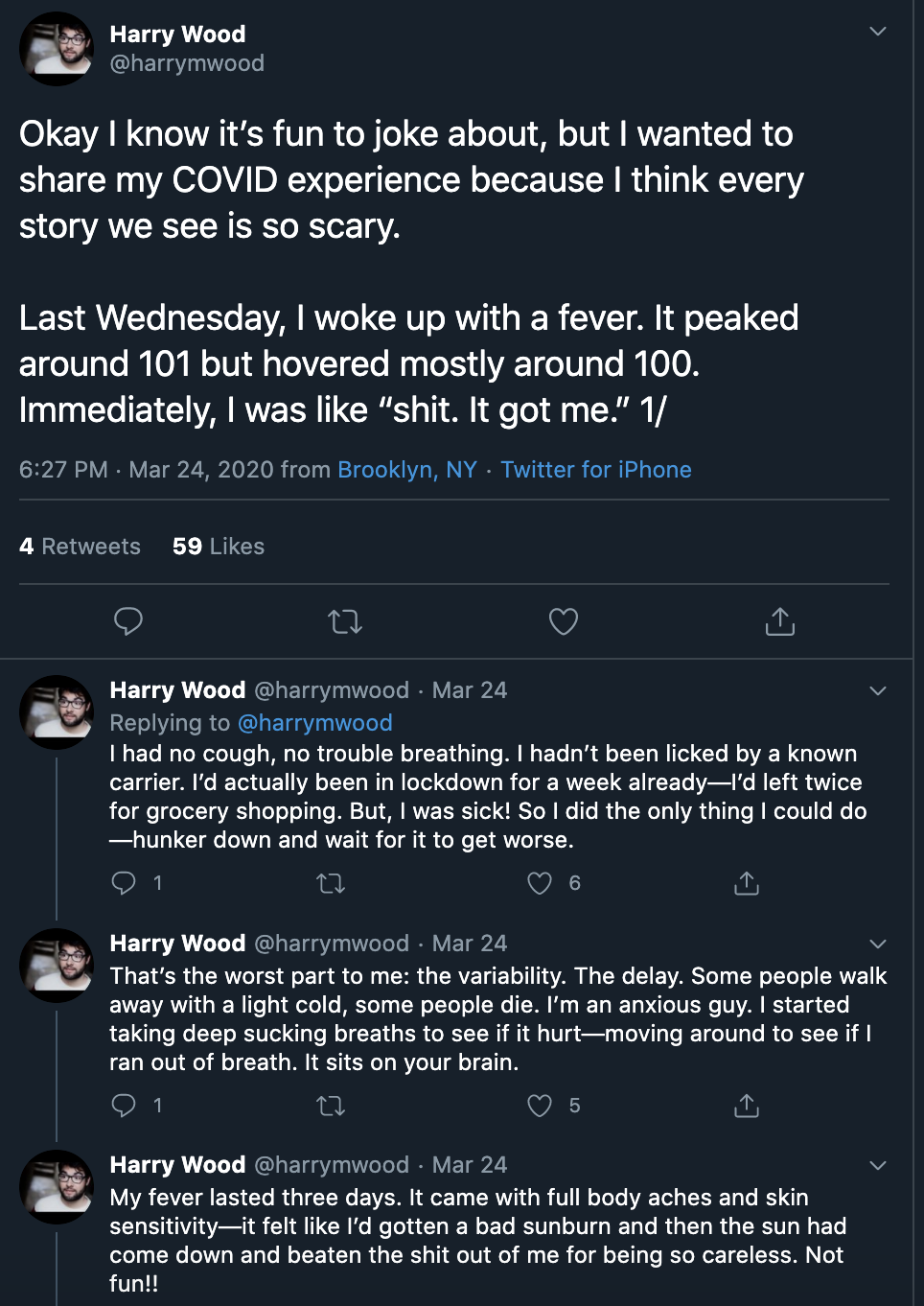Image resolution: width=924 pixels, height=1306 pixels.
Task: View the 4 Retweets list
Action: (x=81, y=547)
